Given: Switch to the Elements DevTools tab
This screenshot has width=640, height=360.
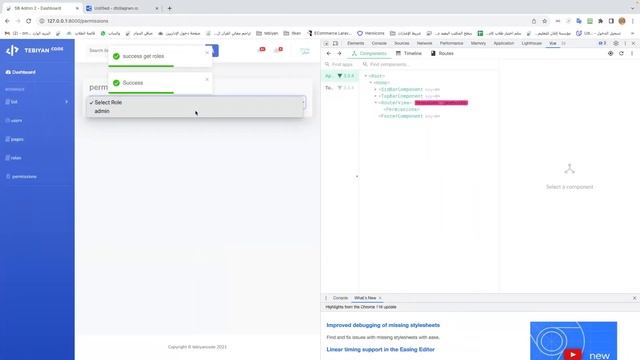Looking at the screenshot, I should click(x=356, y=43).
